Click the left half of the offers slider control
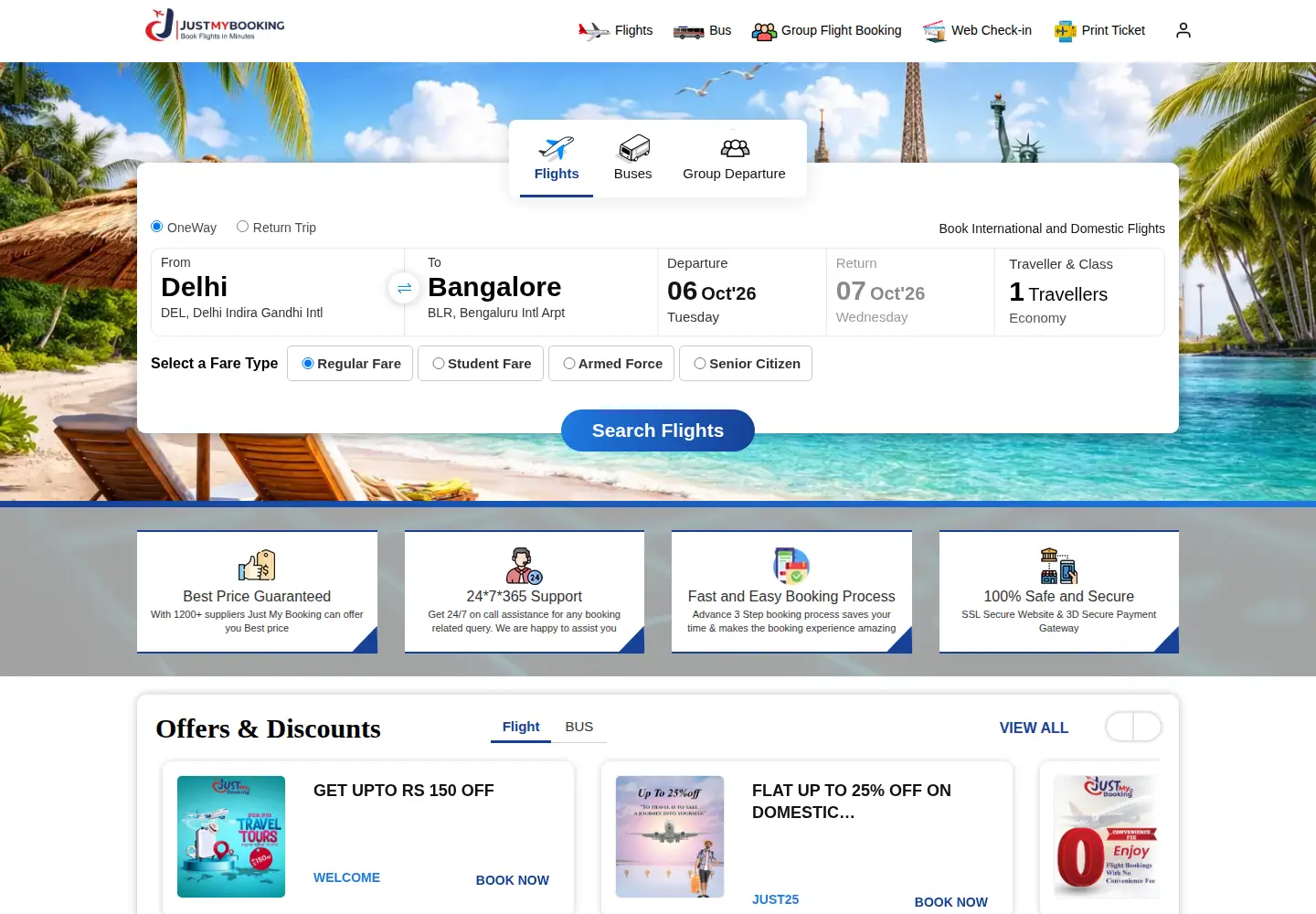 tap(1120, 727)
